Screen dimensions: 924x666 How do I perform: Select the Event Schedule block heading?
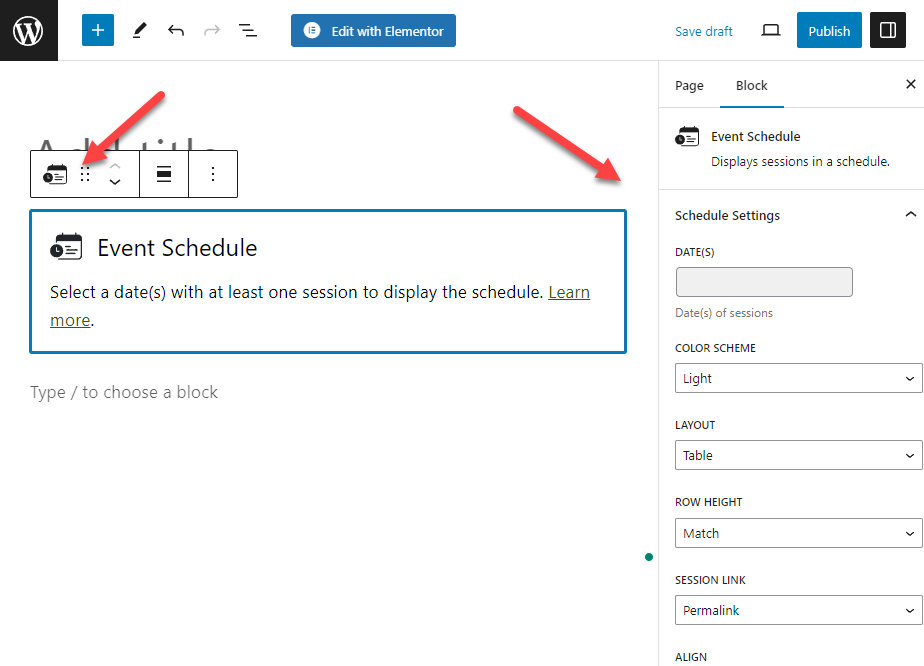177,248
